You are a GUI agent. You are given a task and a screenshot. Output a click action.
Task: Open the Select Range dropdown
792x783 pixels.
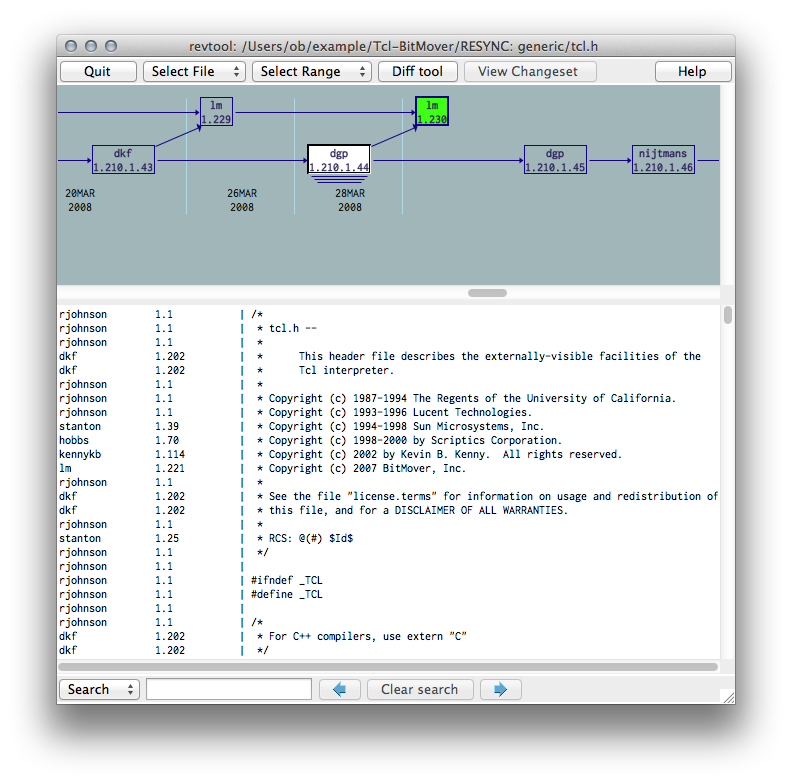click(311, 72)
